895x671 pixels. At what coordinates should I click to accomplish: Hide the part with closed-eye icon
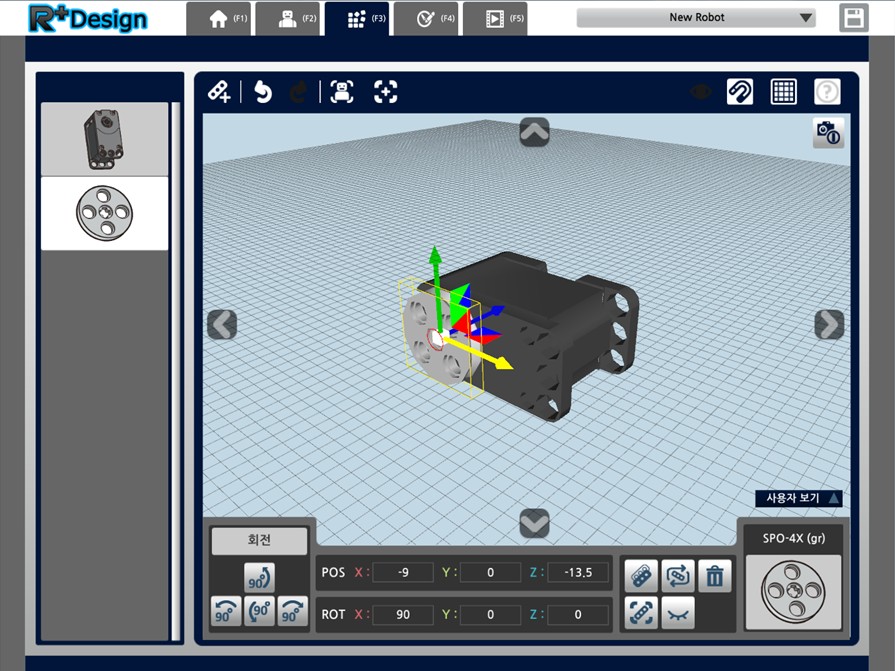pyautogui.click(x=678, y=613)
